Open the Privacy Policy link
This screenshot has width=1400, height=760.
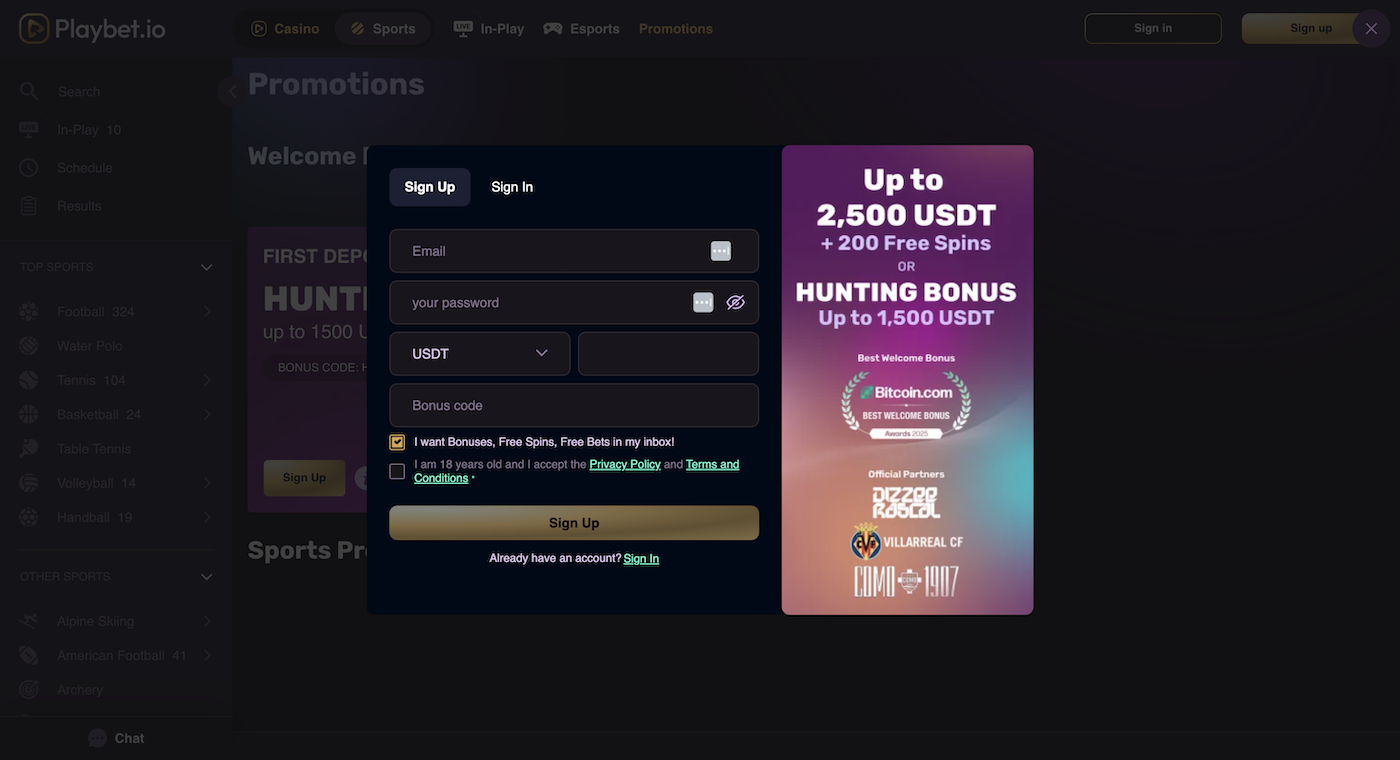click(x=625, y=462)
